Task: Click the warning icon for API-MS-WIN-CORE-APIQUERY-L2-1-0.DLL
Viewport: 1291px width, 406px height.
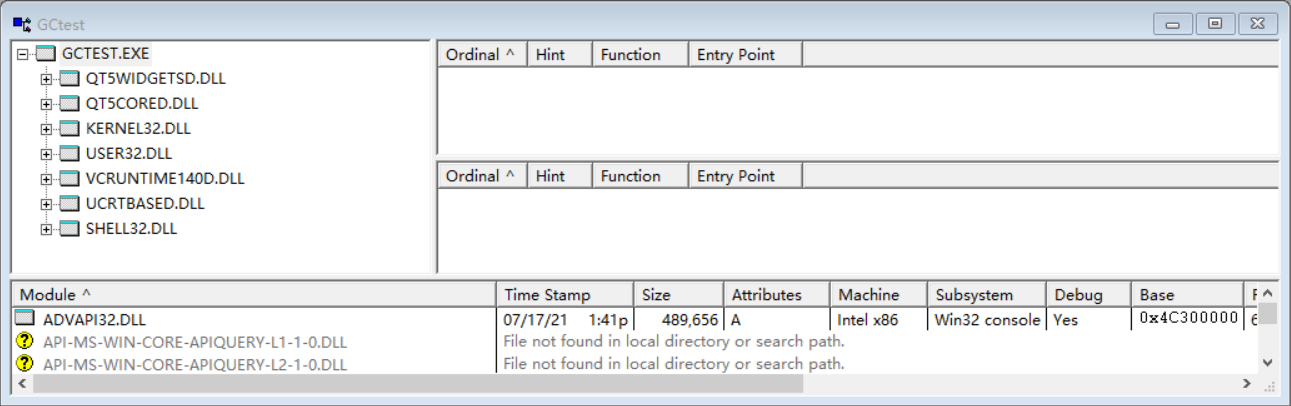Action: [25, 364]
